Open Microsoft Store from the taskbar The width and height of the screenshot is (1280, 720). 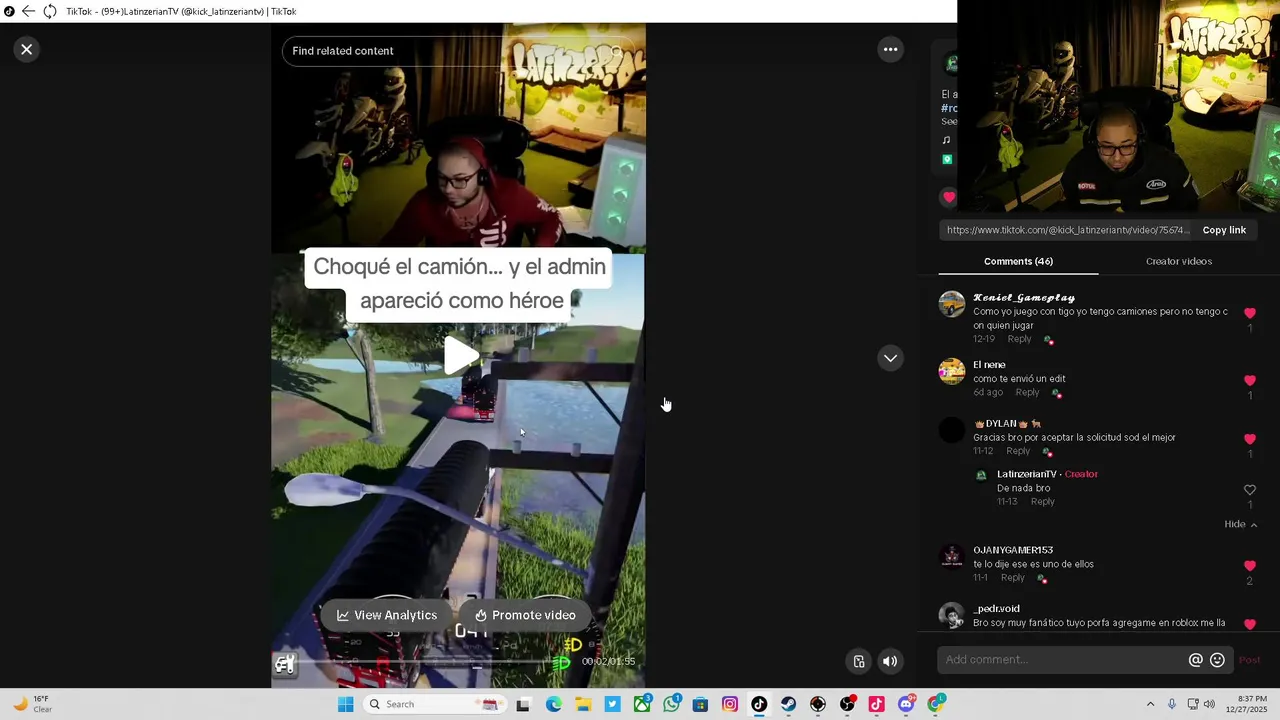(700, 704)
